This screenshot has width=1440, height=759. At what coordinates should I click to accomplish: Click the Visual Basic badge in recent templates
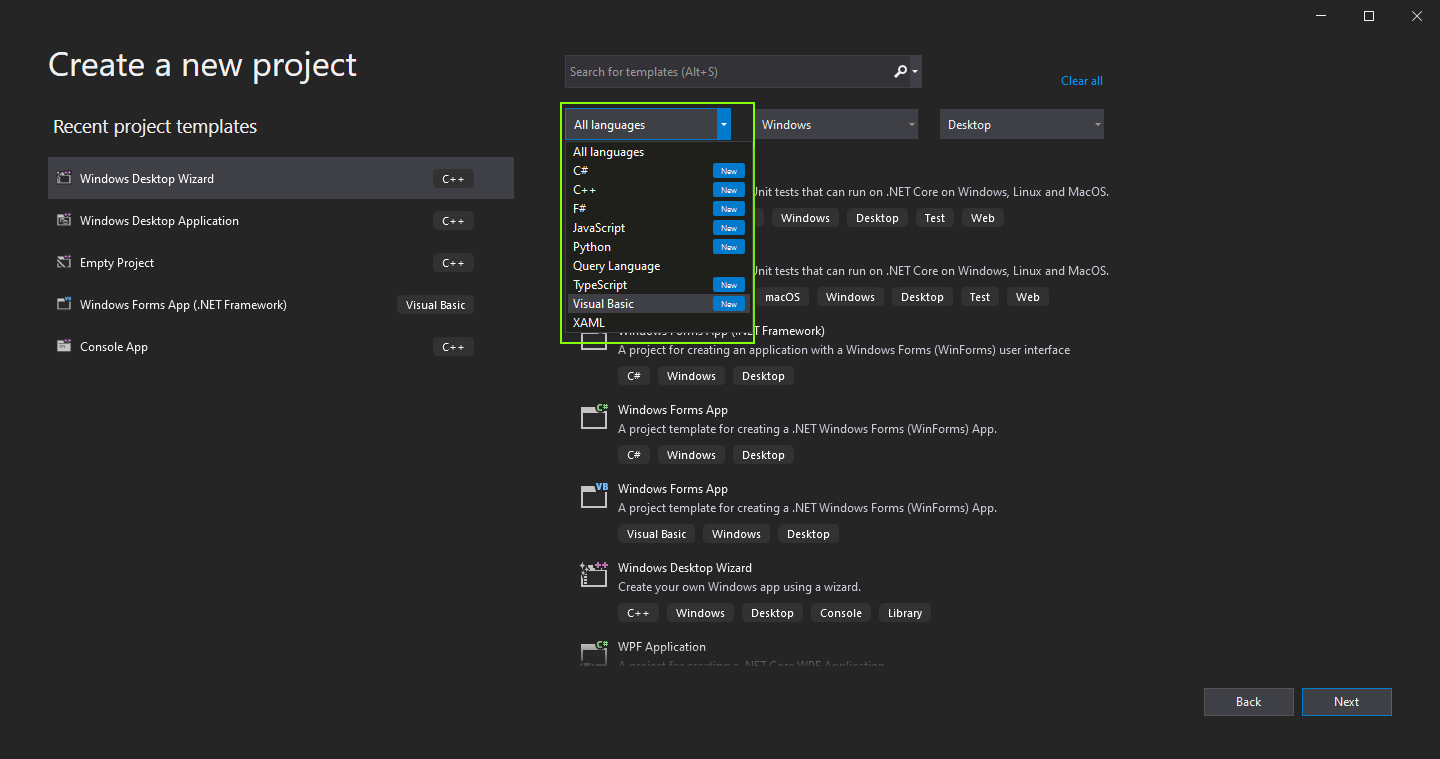pyautogui.click(x=435, y=305)
